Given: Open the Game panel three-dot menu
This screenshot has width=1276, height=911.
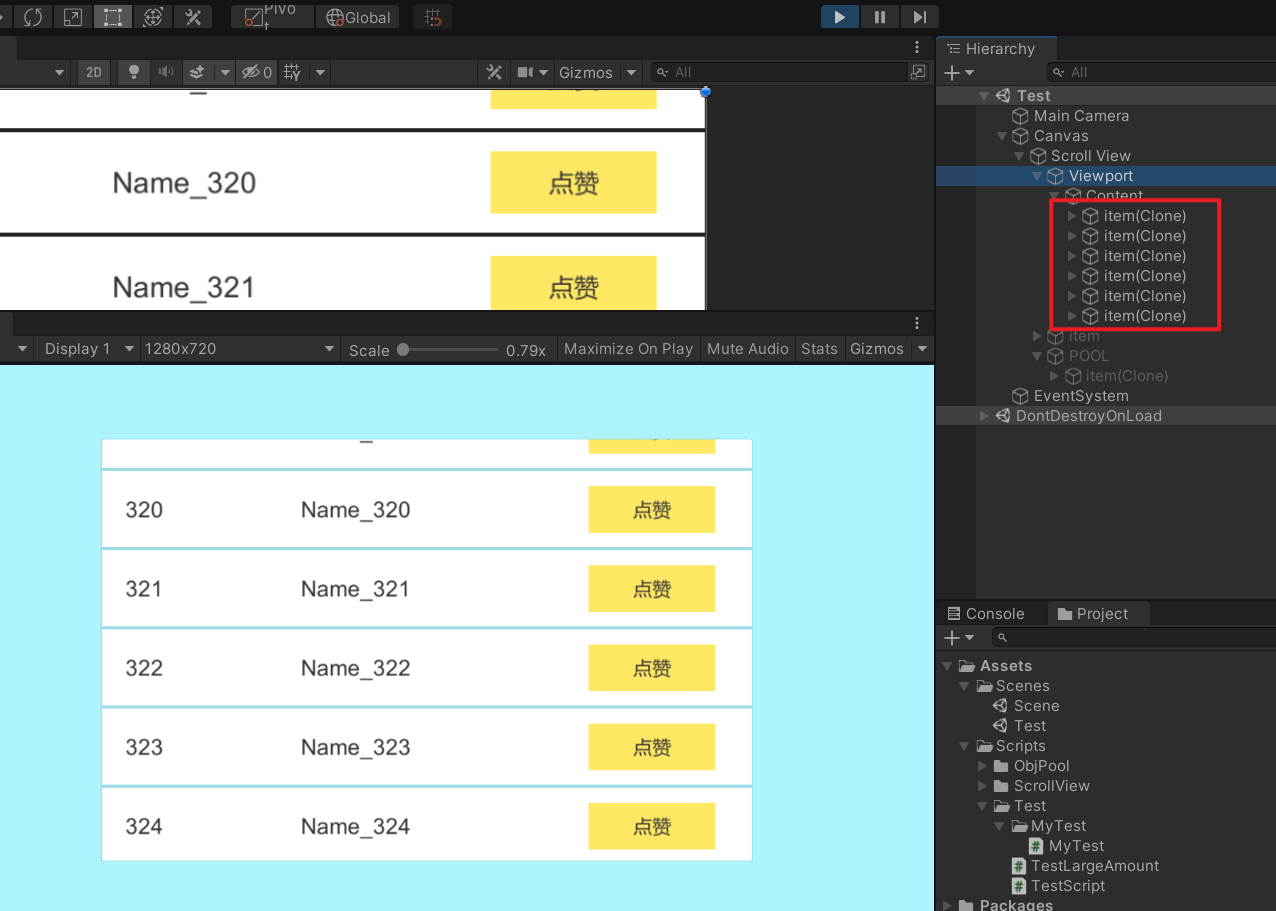Looking at the screenshot, I should tap(917, 323).
